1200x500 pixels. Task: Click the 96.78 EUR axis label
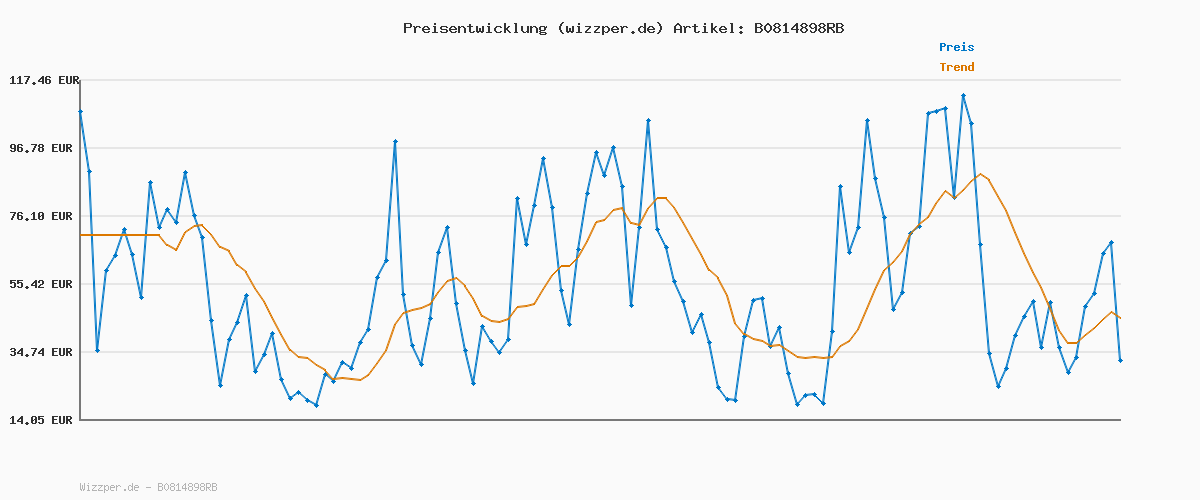tap(42, 148)
